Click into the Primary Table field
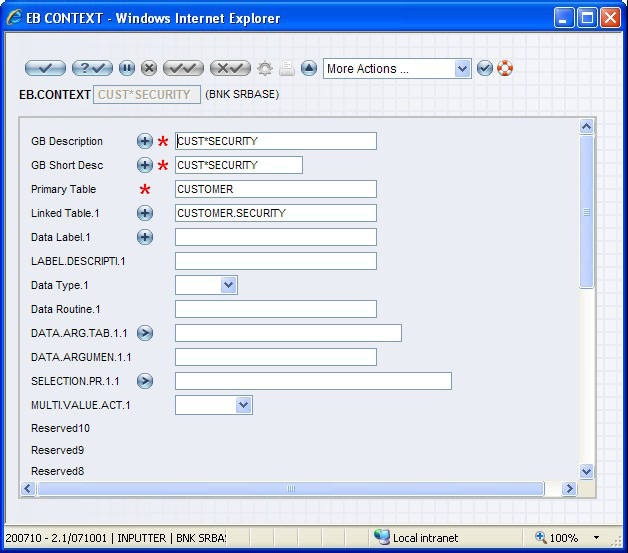Image resolution: width=628 pixels, height=553 pixels. coord(275,189)
